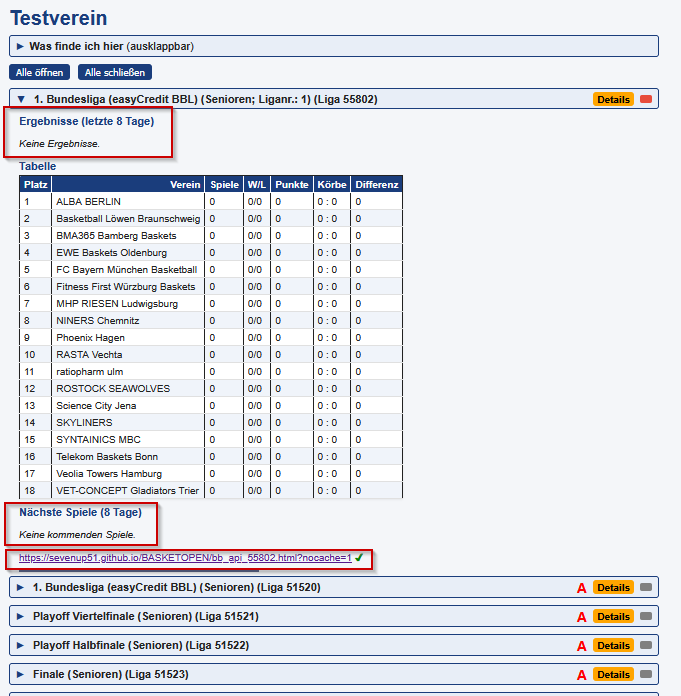681x696 pixels.
Task: Select 'BMA365 Bamberg Baskets' team cell
Action: pos(128,235)
